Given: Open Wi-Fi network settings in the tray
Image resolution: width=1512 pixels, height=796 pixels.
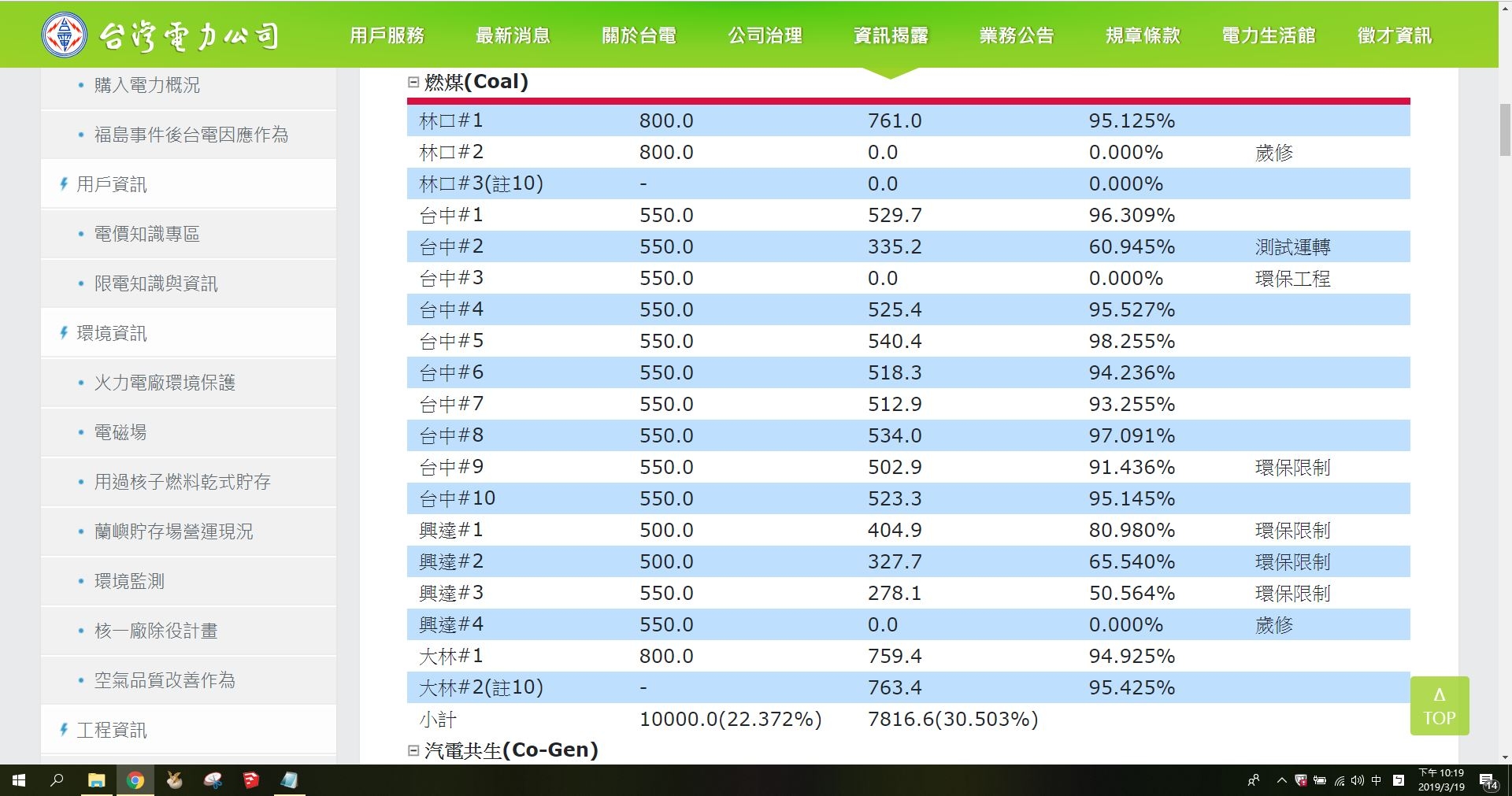Looking at the screenshot, I should pyautogui.click(x=1339, y=780).
